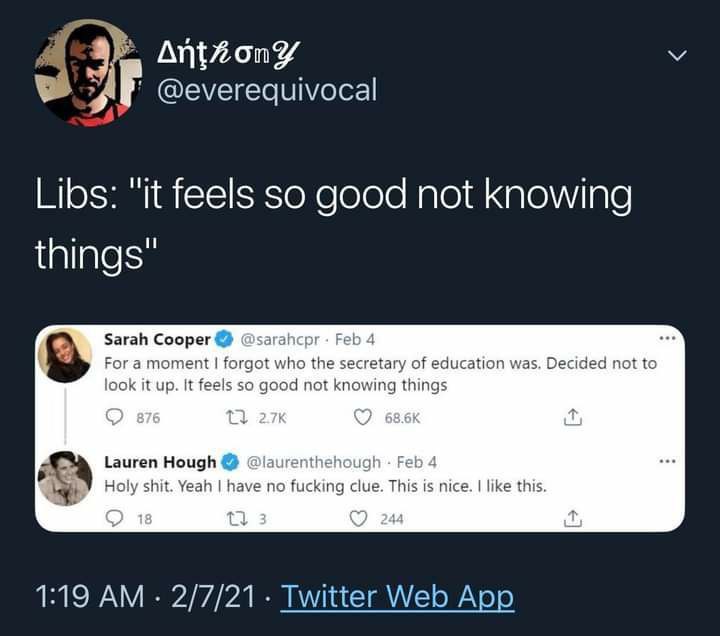Open the @laurenthehough handle

pos(313,462)
